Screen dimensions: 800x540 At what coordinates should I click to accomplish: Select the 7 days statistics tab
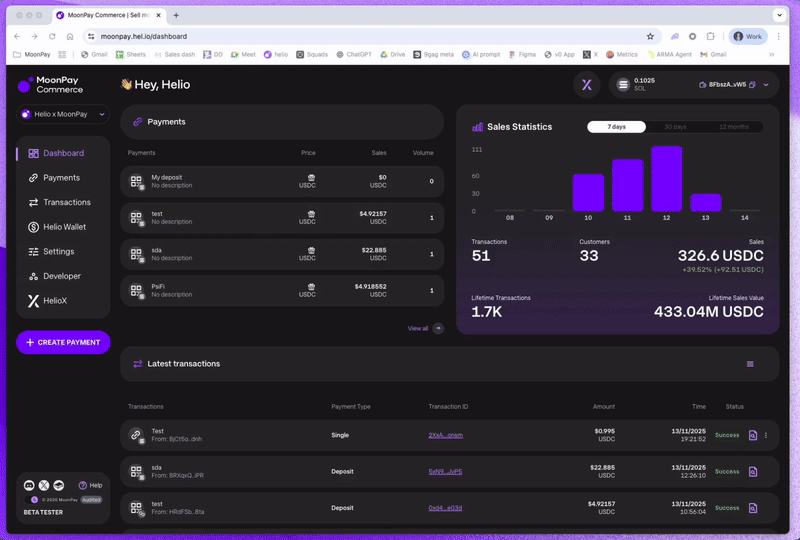[616, 127]
